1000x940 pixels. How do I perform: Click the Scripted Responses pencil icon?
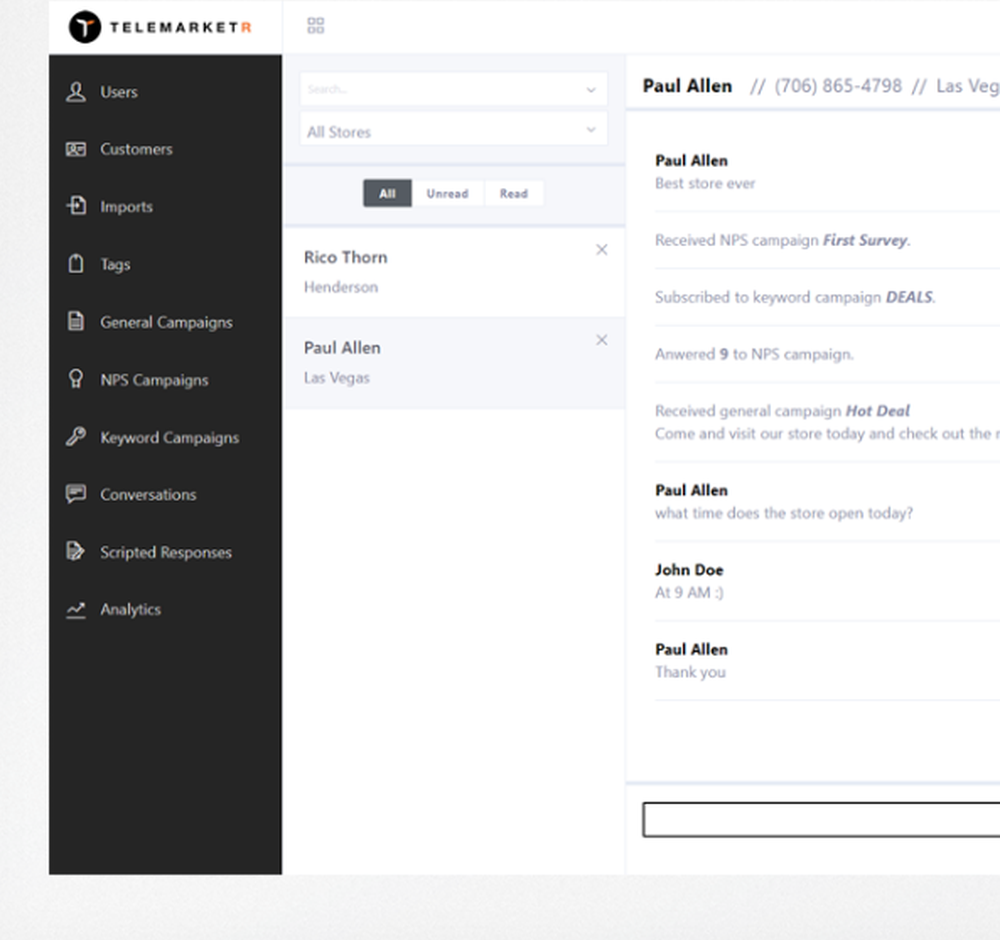pyautogui.click(x=76, y=551)
